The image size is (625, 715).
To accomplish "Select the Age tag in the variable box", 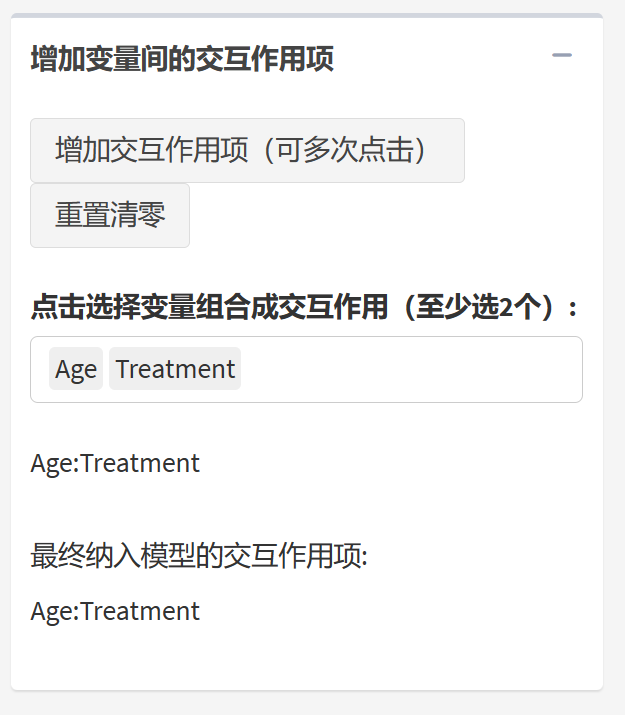I will click(x=76, y=369).
